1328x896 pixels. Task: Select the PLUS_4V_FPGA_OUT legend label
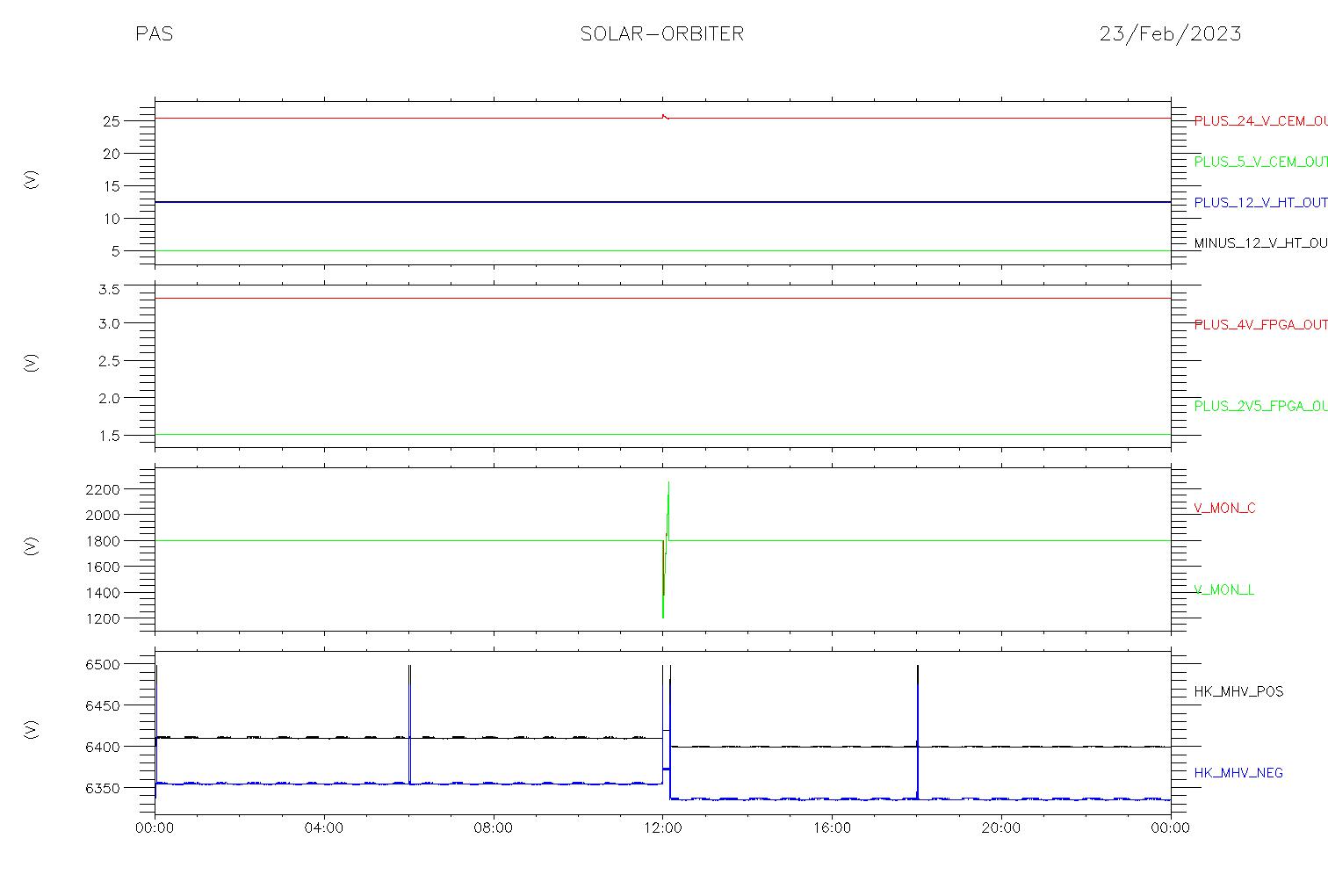tap(1260, 324)
